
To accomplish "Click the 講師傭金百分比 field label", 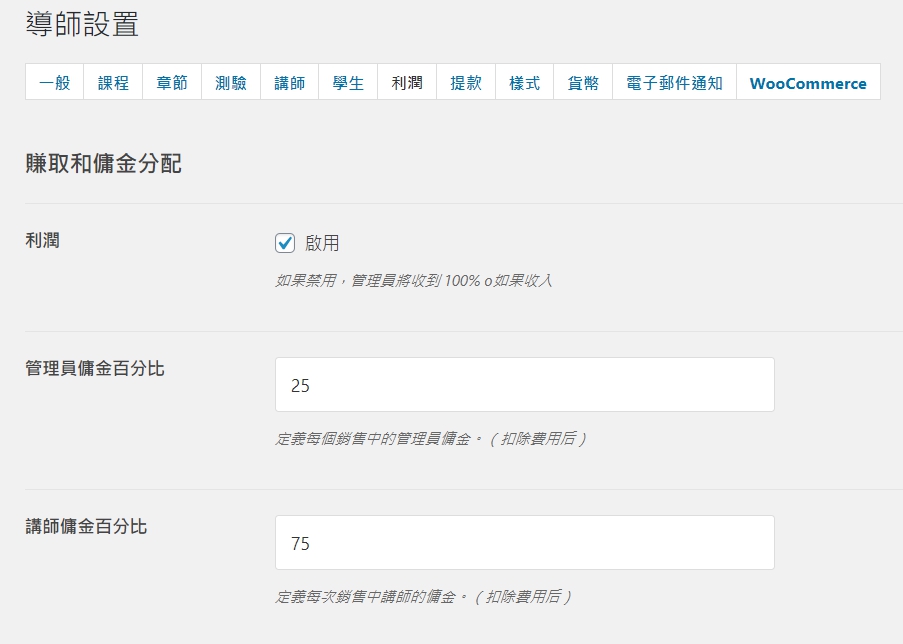I will 86,526.
